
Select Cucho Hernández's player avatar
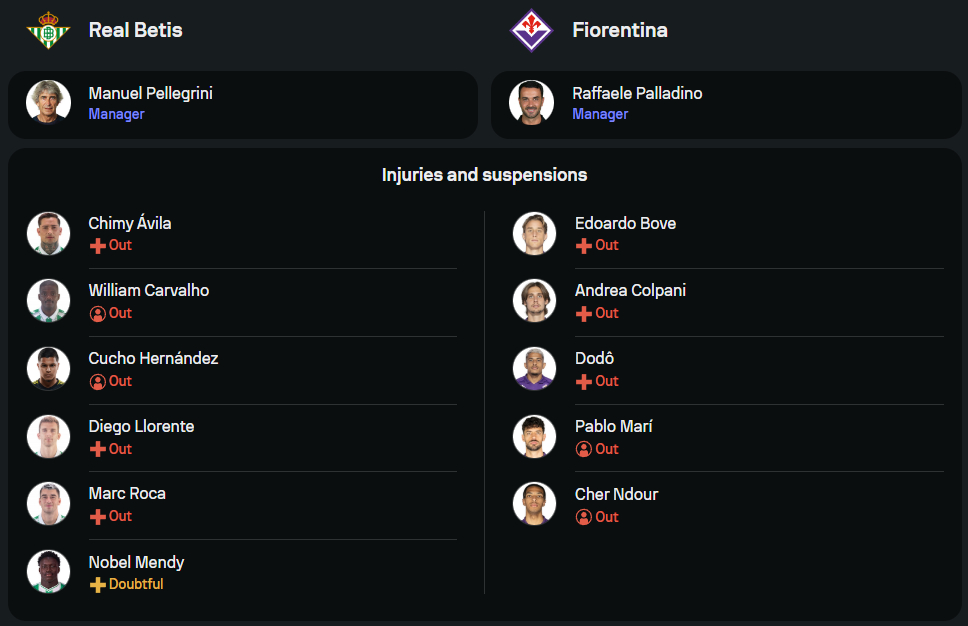48,368
